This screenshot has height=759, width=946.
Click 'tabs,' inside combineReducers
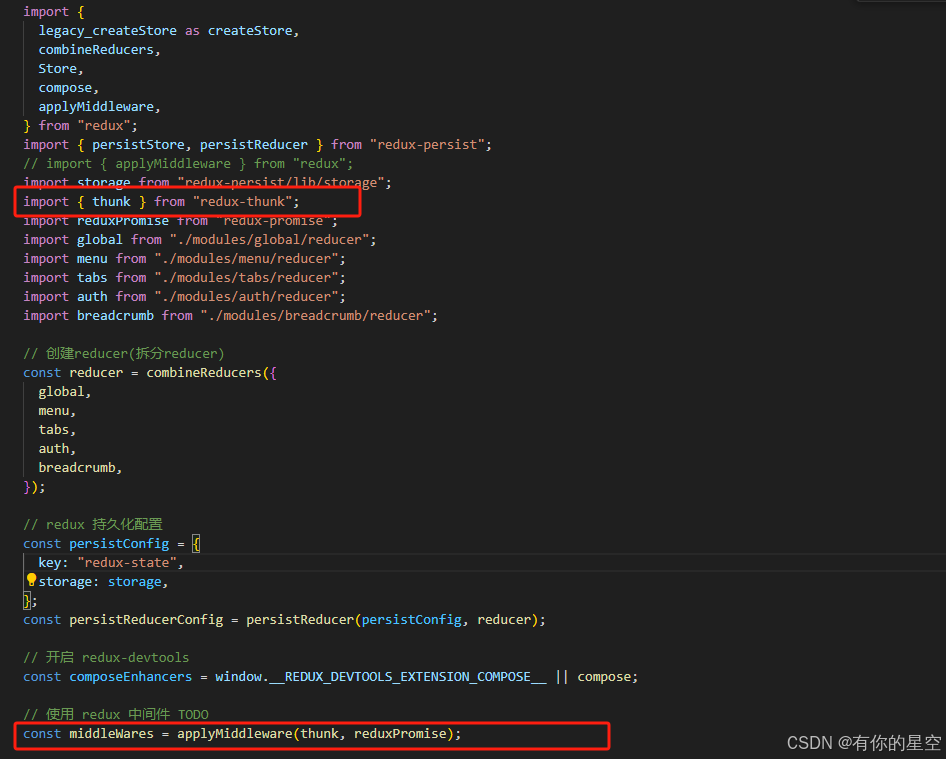tap(57, 430)
